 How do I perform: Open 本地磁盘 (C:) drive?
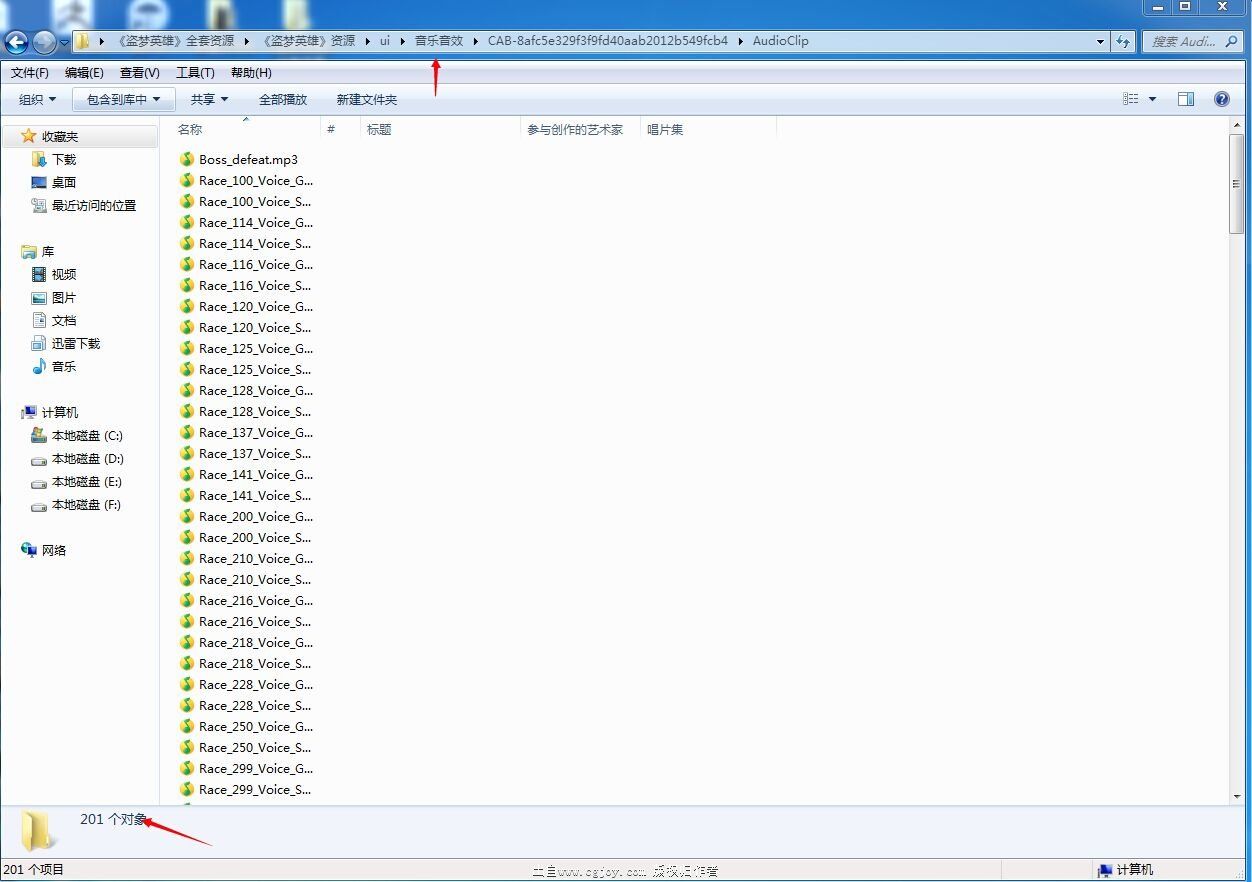tap(87, 435)
